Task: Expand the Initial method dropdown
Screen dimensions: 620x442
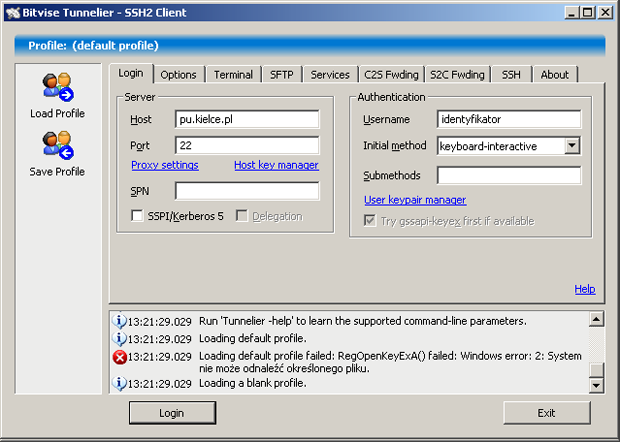Action: [572, 146]
